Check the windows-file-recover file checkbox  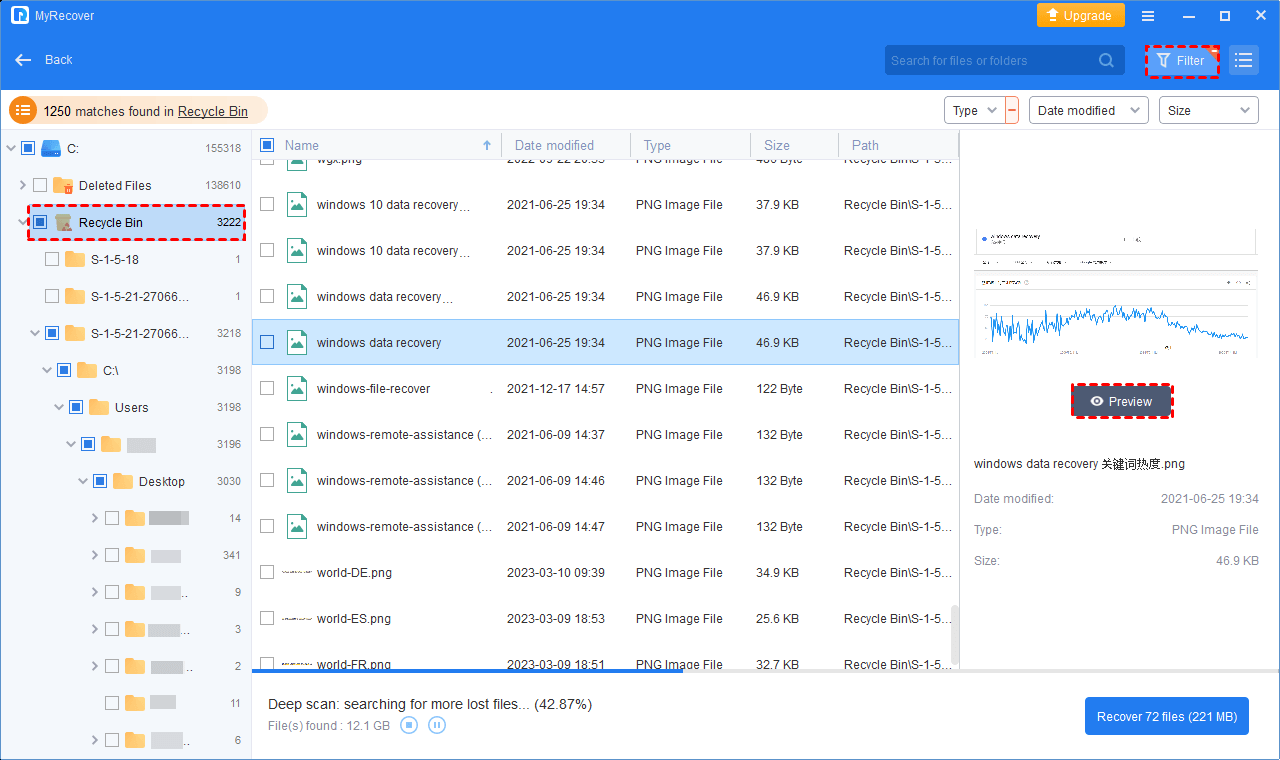267,388
